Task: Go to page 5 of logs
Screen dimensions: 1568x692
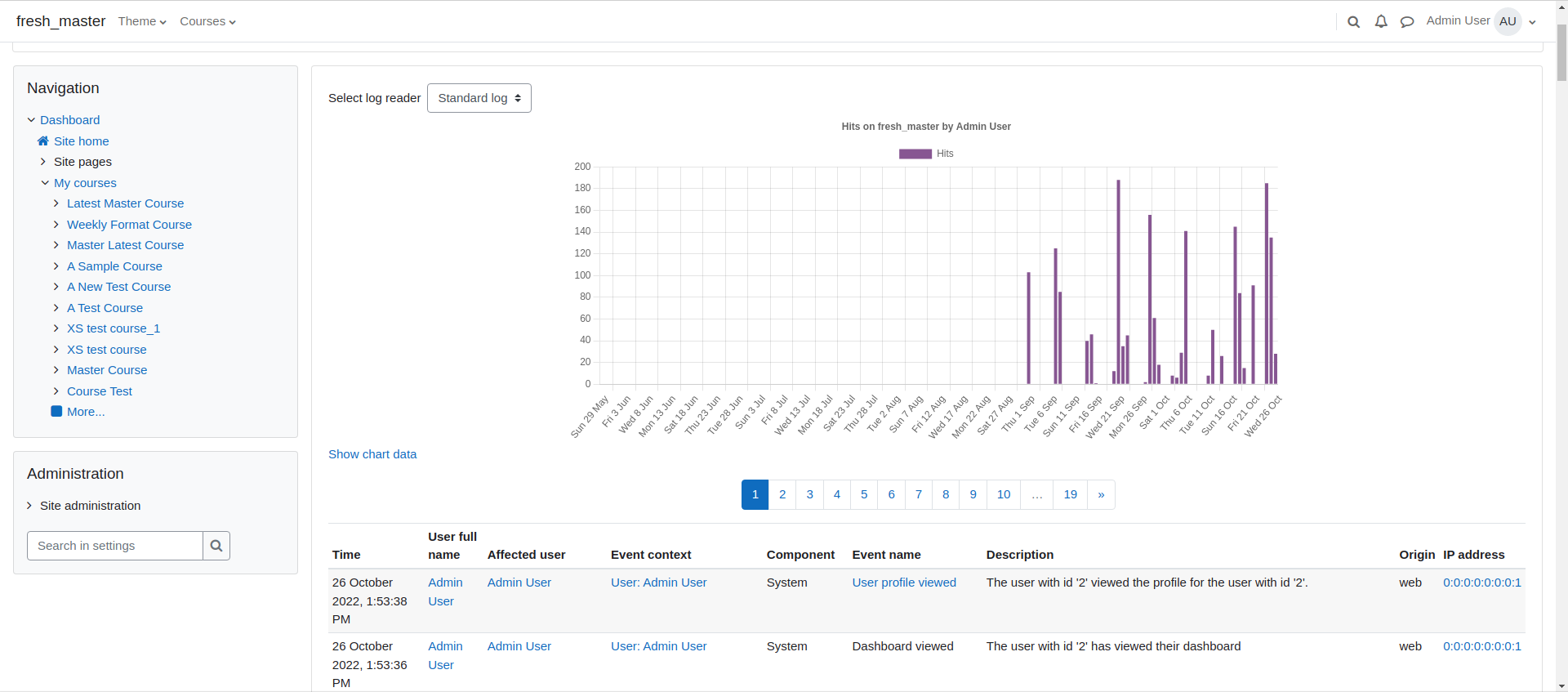Action: coord(864,494)
